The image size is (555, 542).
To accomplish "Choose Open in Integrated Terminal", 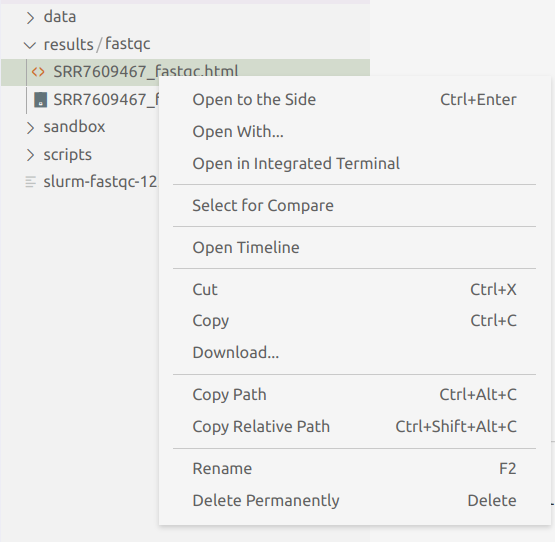I will 354,163.
